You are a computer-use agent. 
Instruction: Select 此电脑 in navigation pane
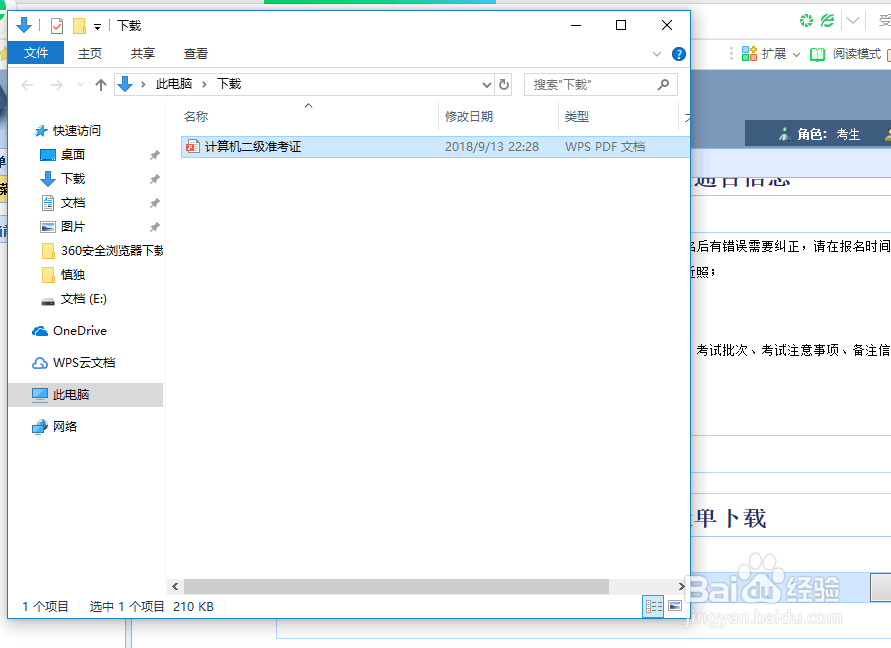(71, 394)
